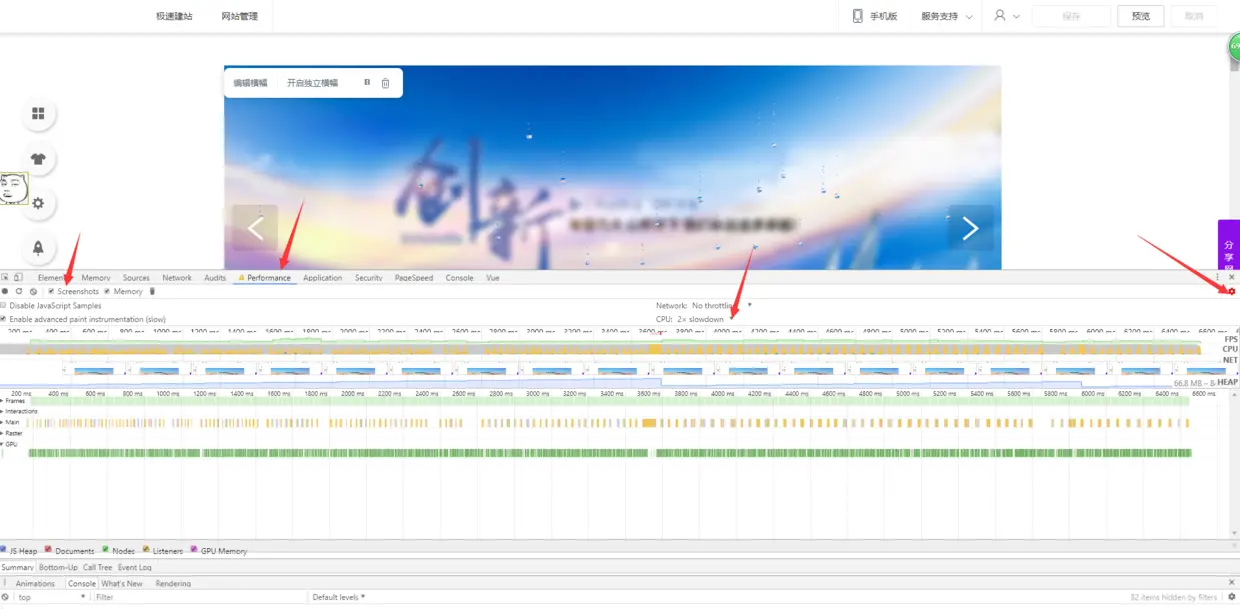Open the t-shirt theme sidebar icon
The width and height of the screenshot is (1240, 609).
pos(38,158)
